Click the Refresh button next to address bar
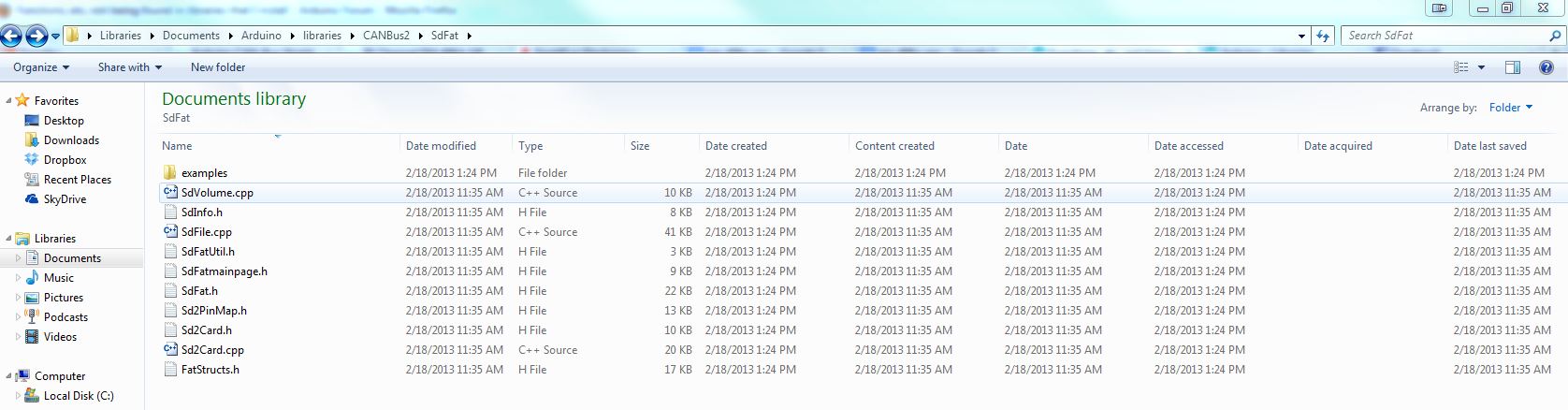 tap(1323, 36)
